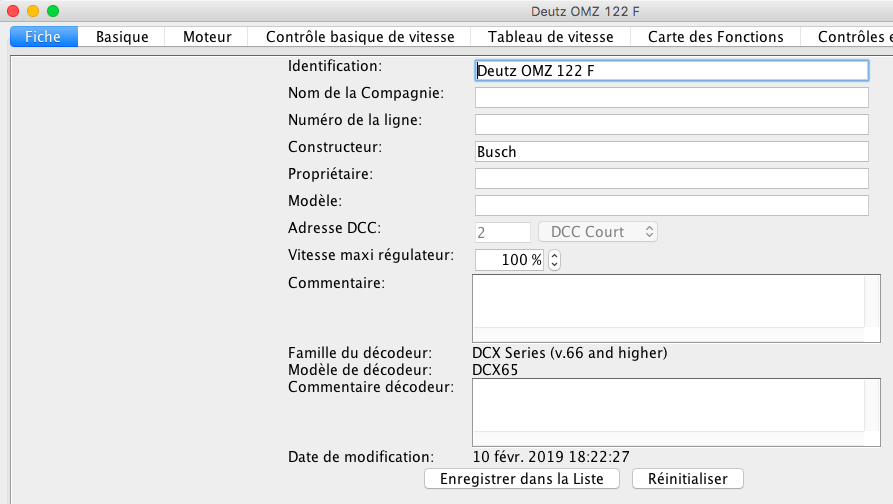Click the Propriétaire label
Image resolution: width=893 pixels, height=504 pixels.
click(330, 174)
